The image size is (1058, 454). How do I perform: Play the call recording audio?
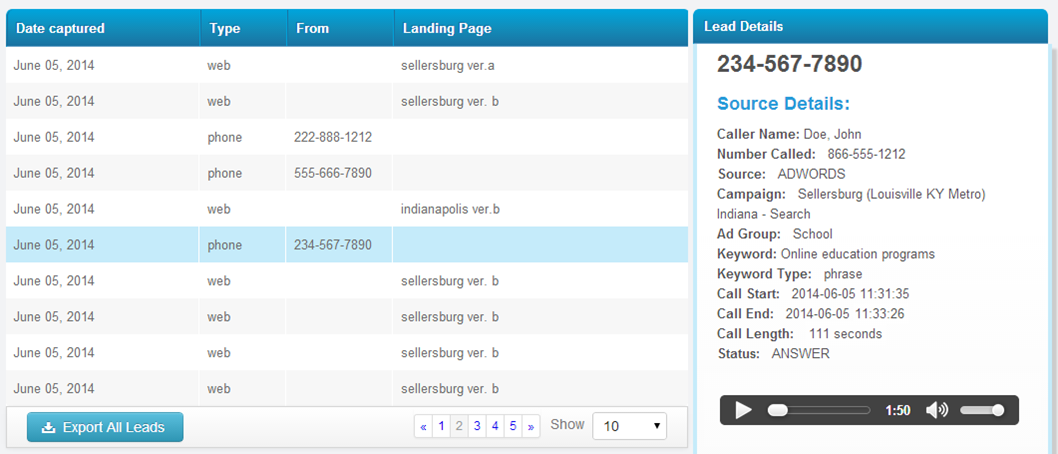[743, 410]
